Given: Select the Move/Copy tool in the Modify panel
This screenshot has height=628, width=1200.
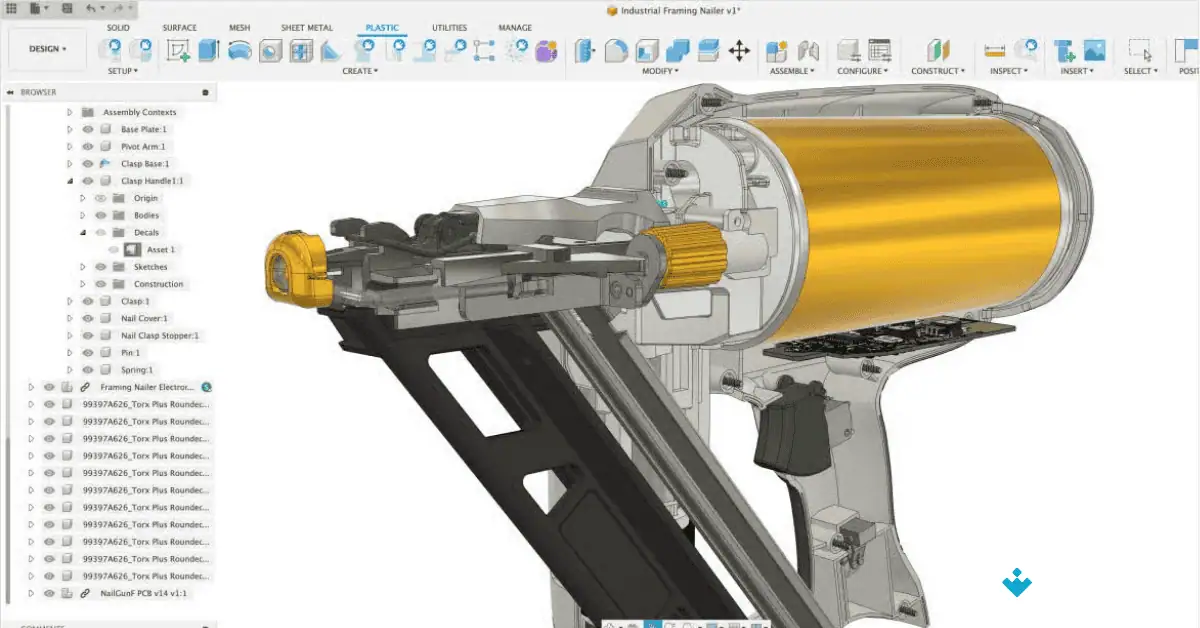Looking at the screenshot, I should click(739, 48).
